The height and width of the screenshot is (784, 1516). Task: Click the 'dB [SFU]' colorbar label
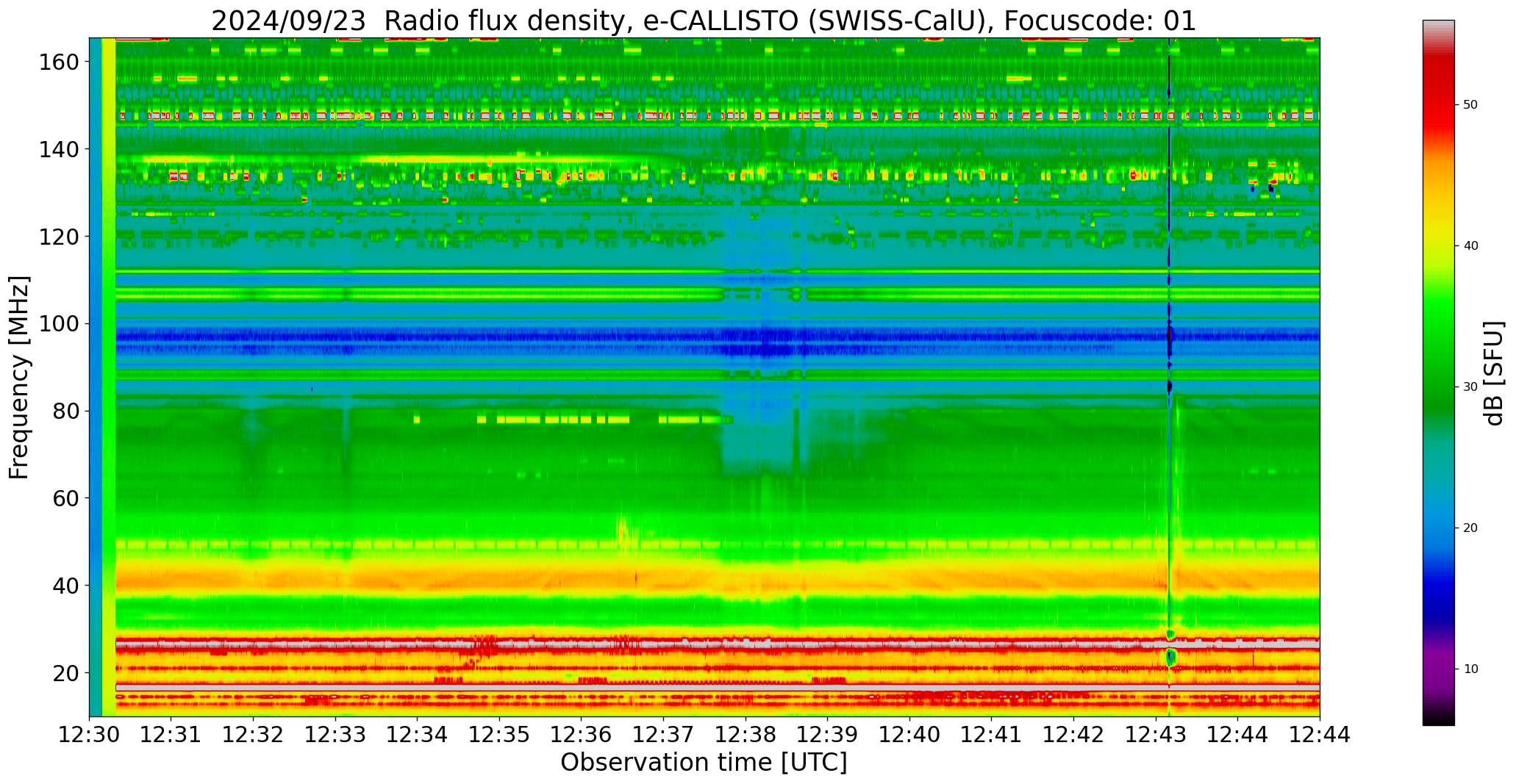[x=1494, y=373]
